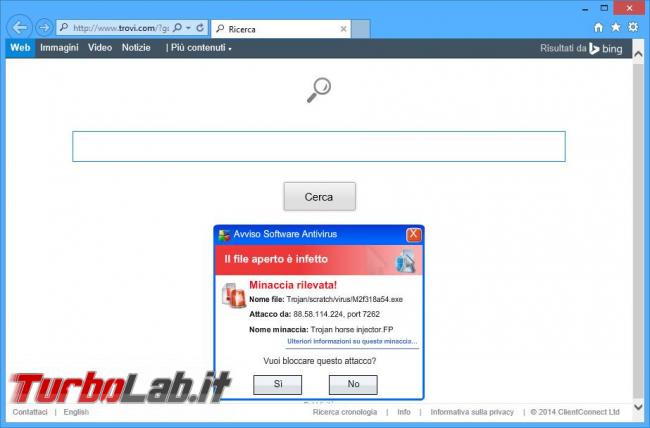
Task: Click the Trojan horse injector.FP text
Action: tap(352, 330)
